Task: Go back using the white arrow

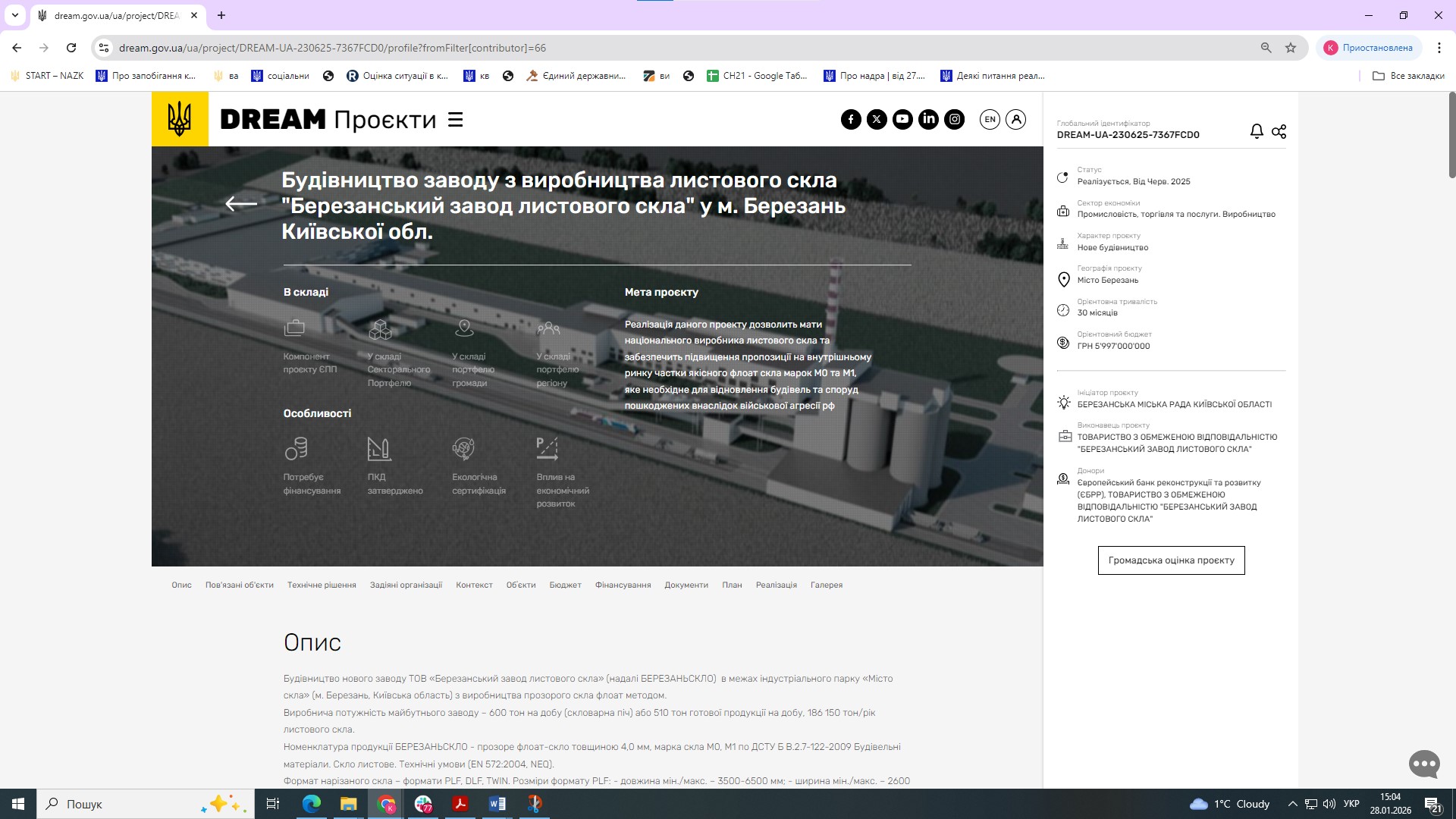Action: [x=241, y=203]
